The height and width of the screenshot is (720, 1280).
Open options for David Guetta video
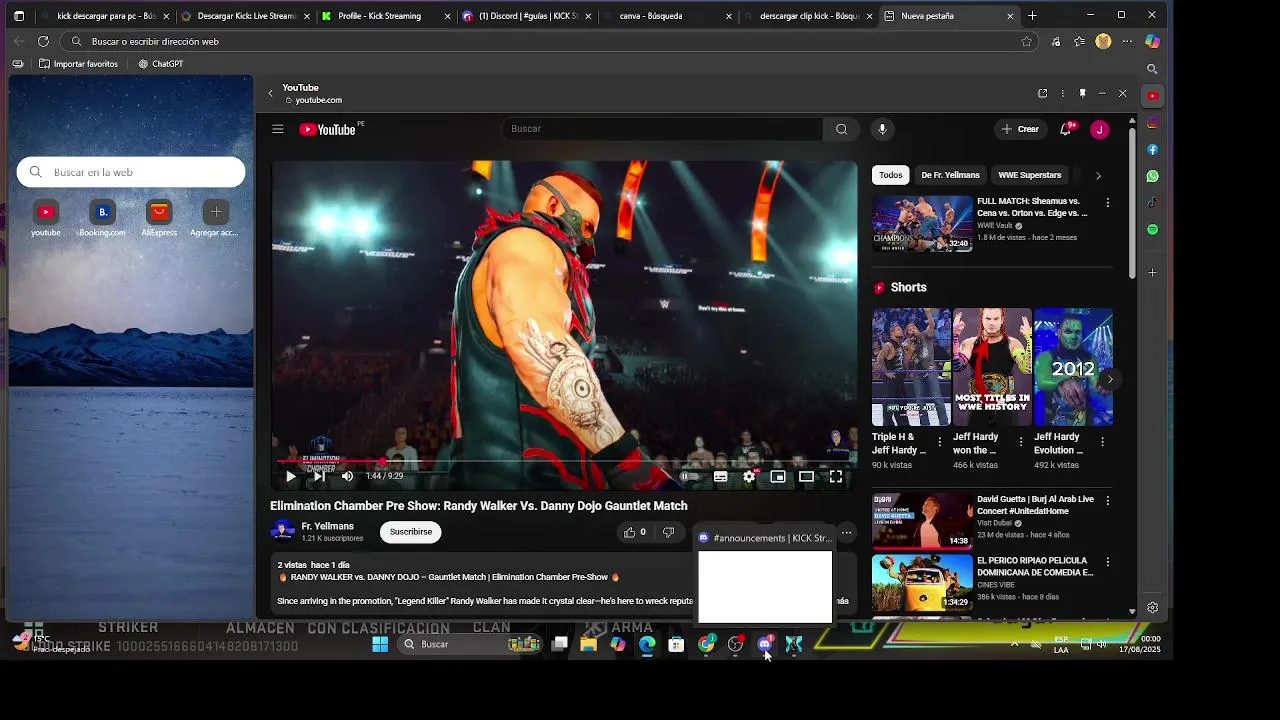coord(1107,500)
